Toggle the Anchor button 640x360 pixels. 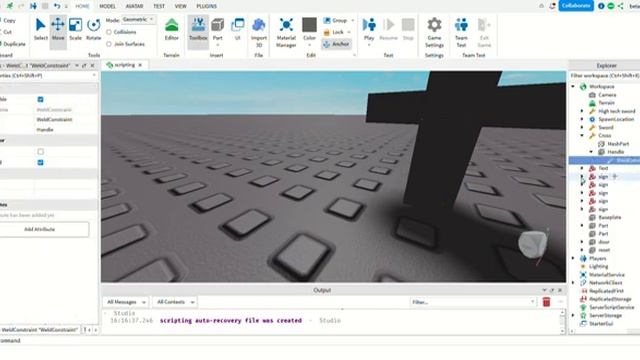[x=337, y=44]
